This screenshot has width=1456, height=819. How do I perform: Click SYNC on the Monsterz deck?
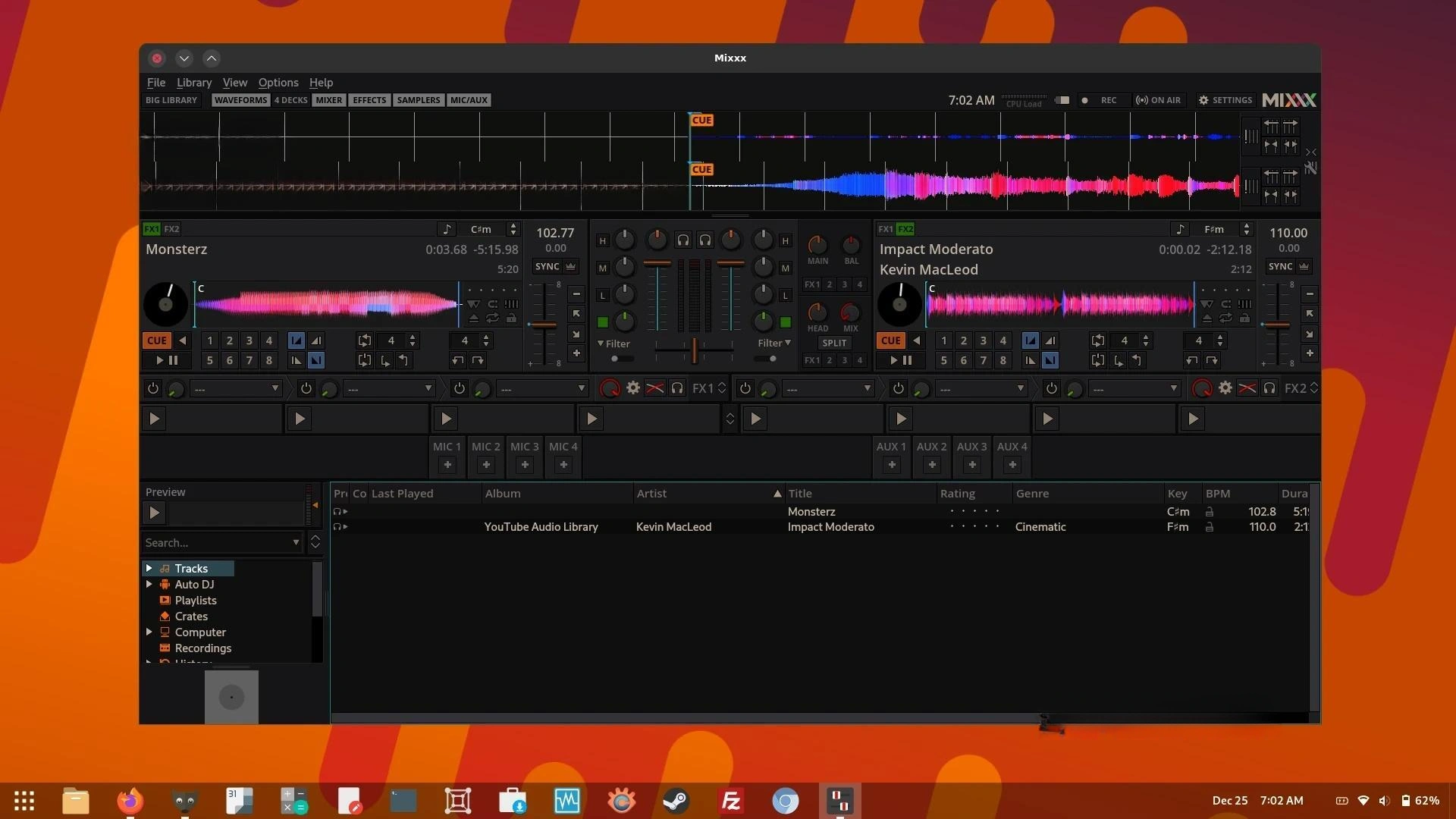(547, 266)
